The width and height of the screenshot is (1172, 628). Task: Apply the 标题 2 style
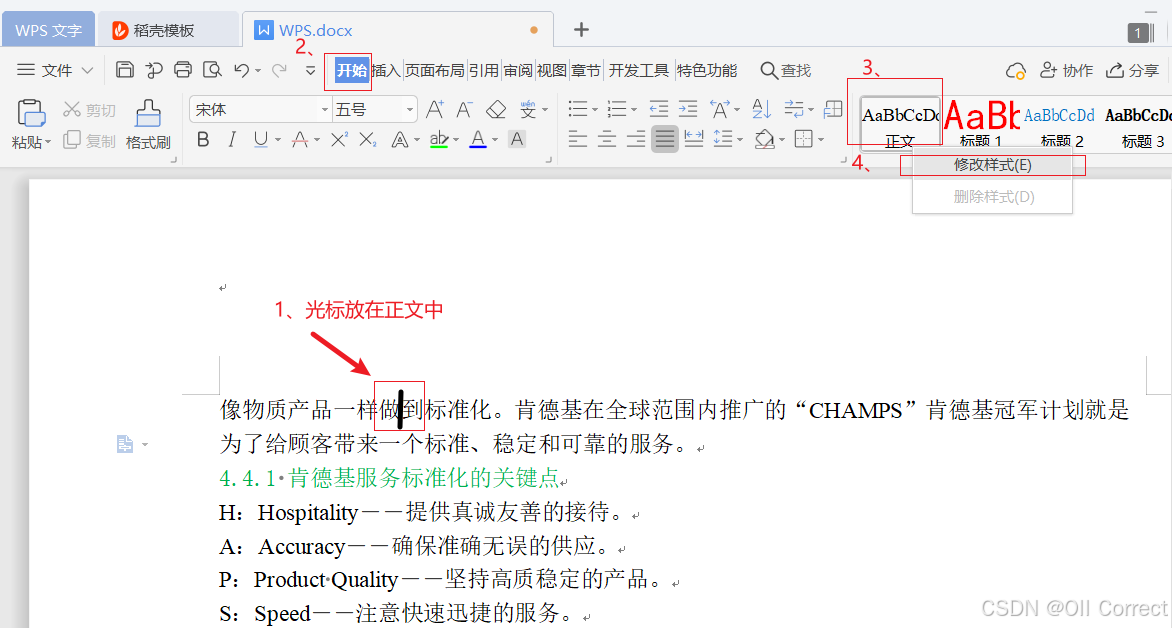coord(1061,123)
